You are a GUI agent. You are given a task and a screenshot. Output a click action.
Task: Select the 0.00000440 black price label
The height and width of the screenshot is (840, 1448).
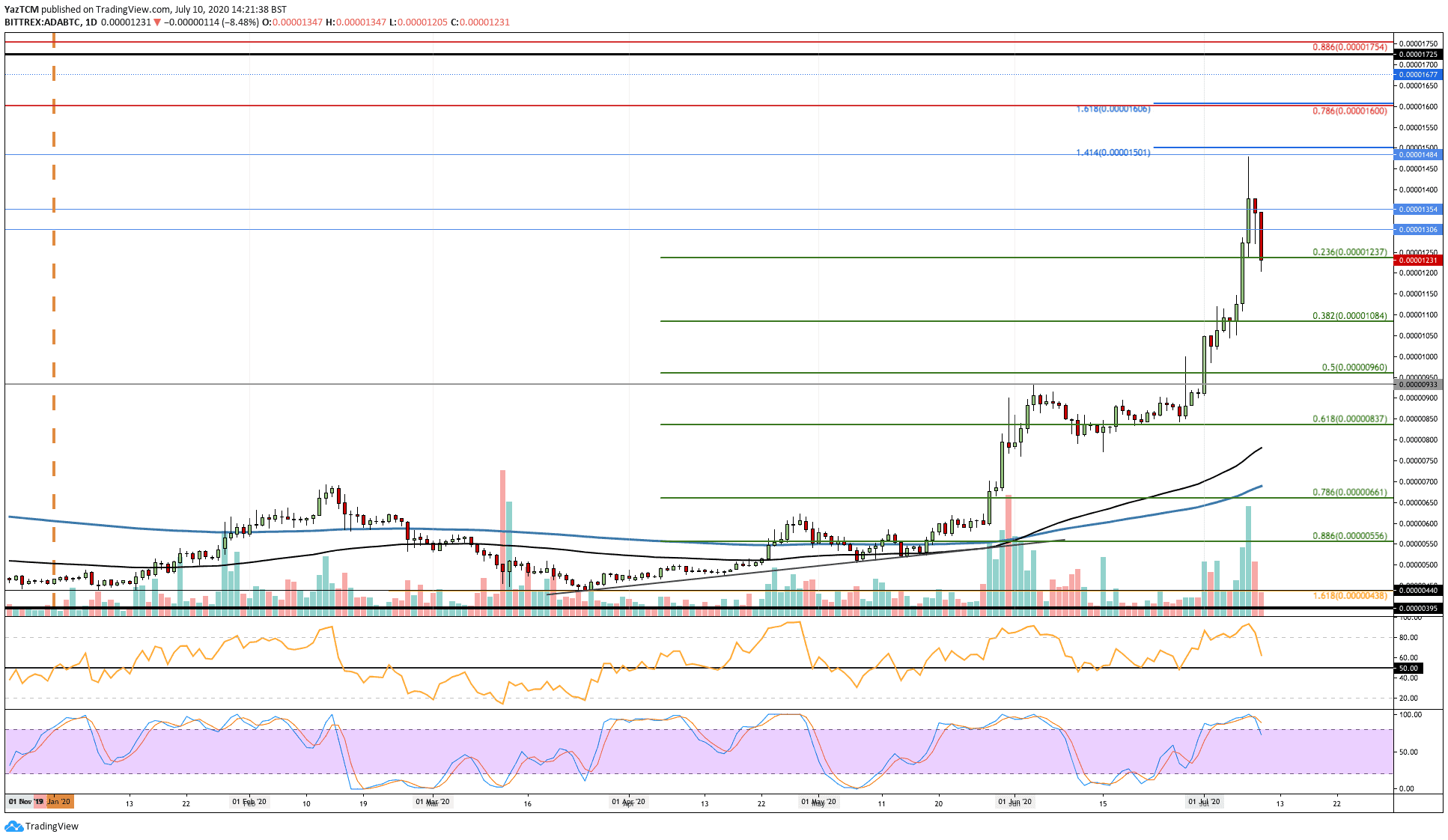1418,591
